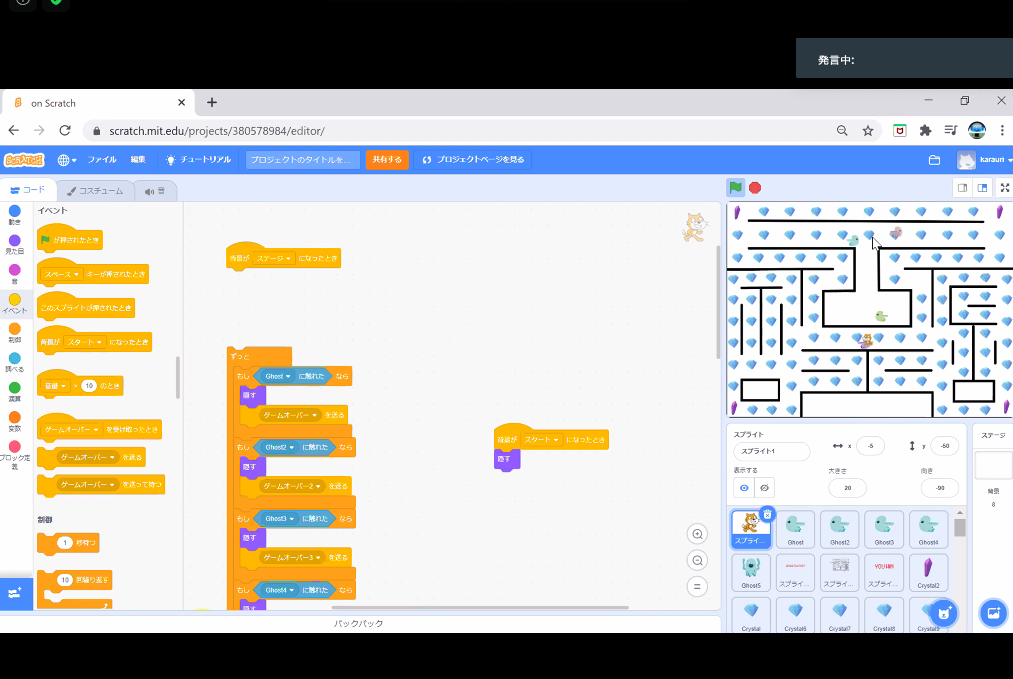Select the Crystal2 sprite thumbnail
1013x679 pixels.
[x=928, y=572]
